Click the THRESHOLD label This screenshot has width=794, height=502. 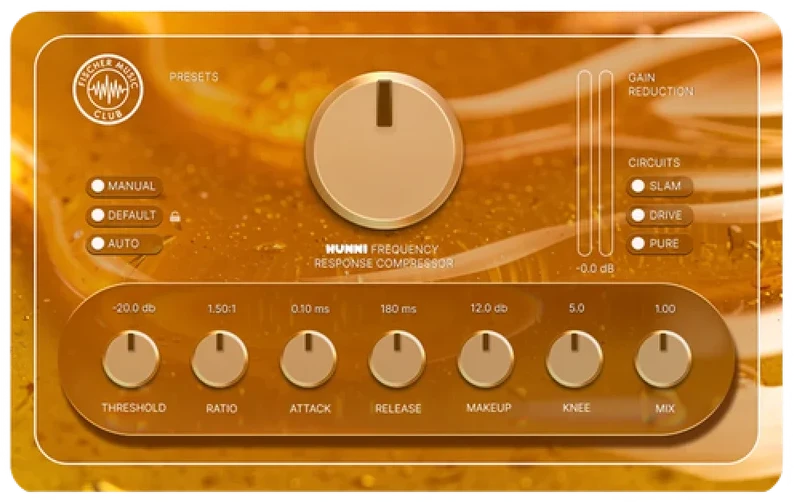click(x=134, y=408)
